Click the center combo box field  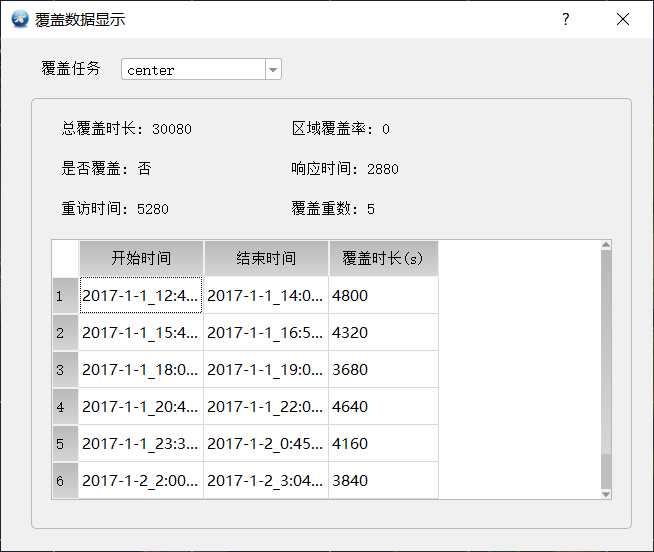pos(201,69)
